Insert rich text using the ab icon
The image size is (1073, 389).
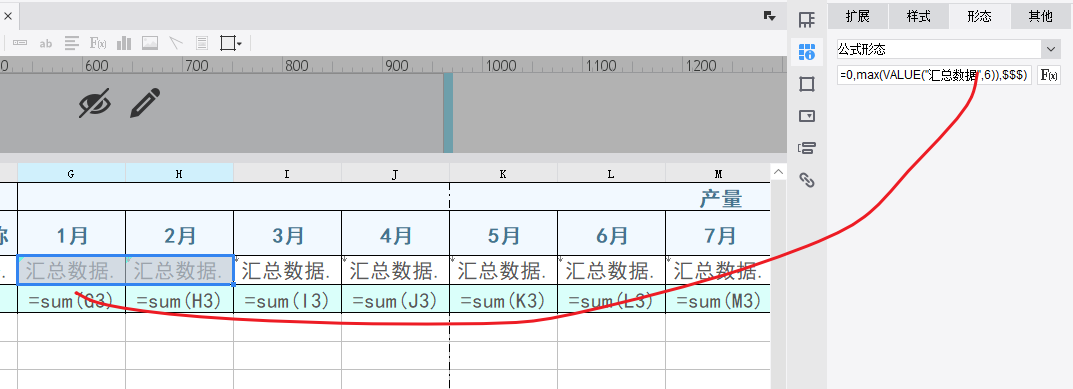(x=45, y=43)
